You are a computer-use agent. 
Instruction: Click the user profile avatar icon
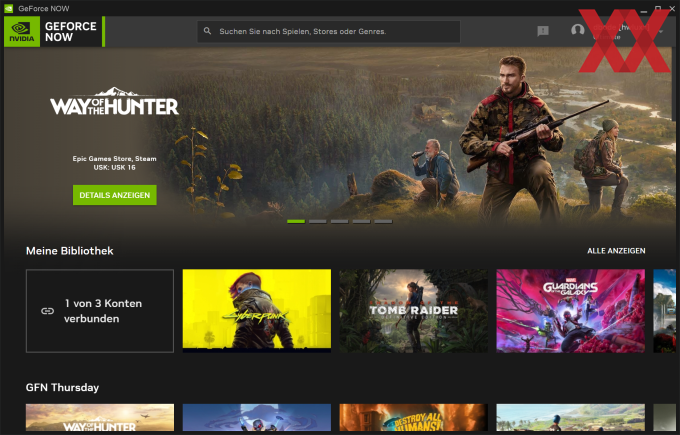578,30
